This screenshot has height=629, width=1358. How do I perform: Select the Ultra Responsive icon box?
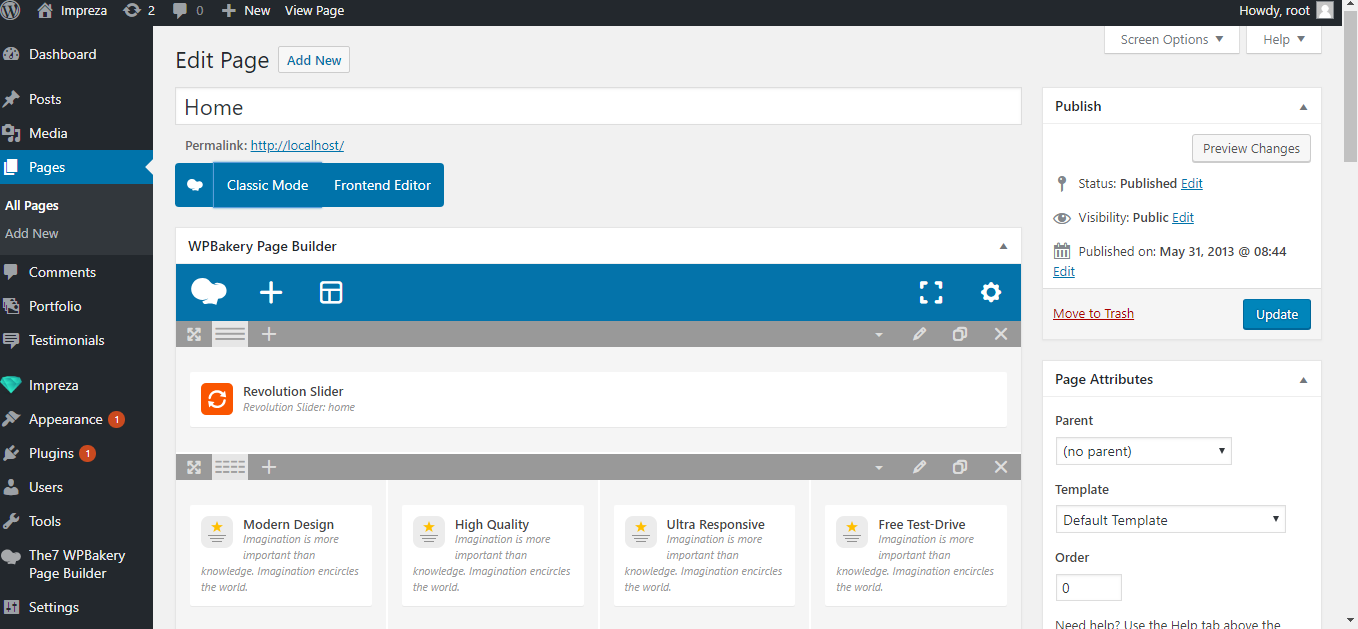pyautogui.click(x=705, y=555)
